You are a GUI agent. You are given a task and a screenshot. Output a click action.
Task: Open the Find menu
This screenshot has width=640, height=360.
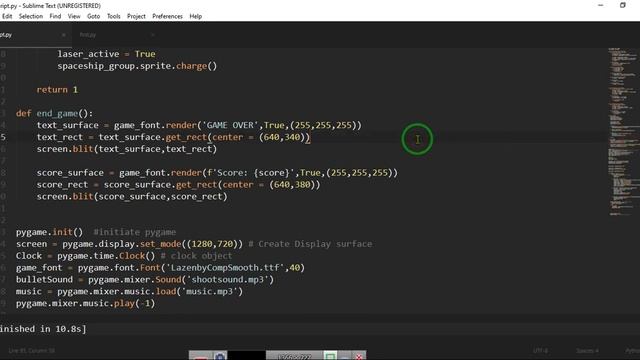55,16
